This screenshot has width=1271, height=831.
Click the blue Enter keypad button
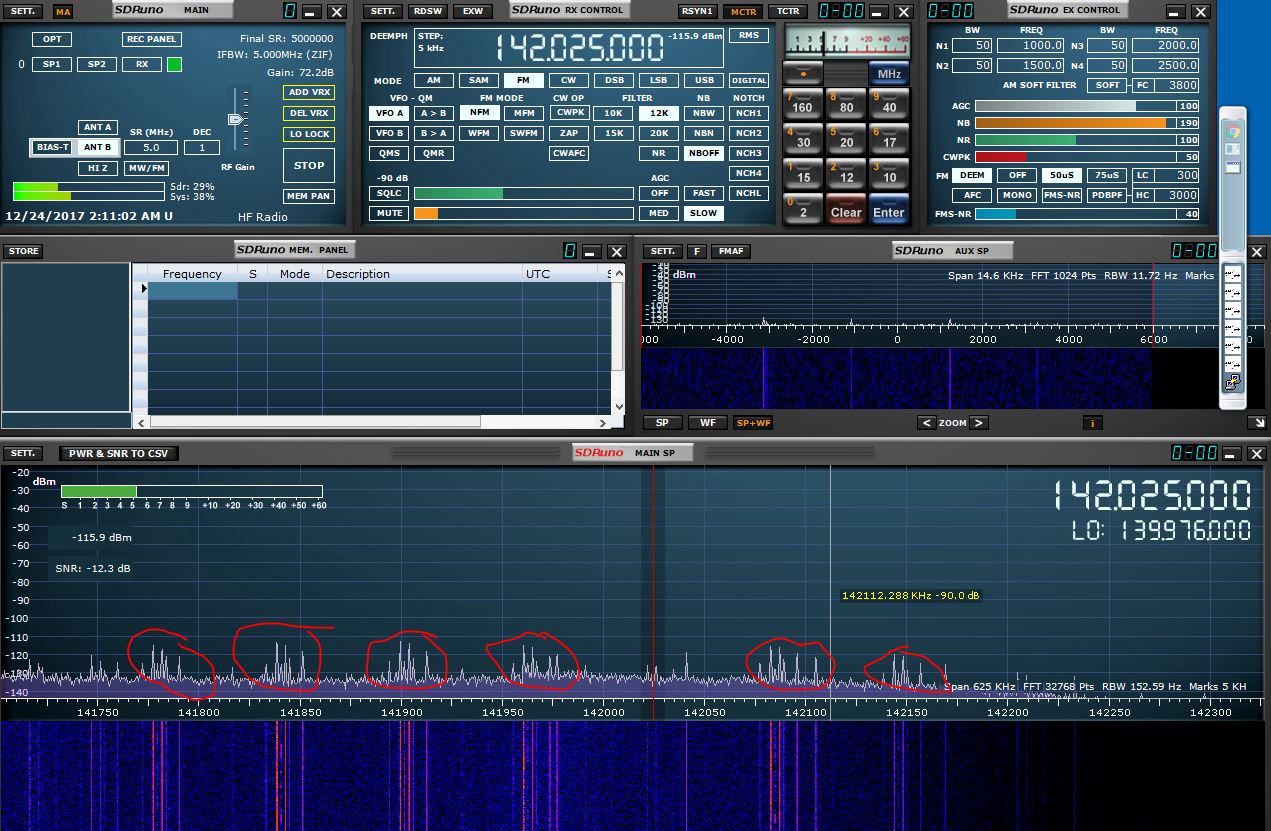tap(889, 208)
